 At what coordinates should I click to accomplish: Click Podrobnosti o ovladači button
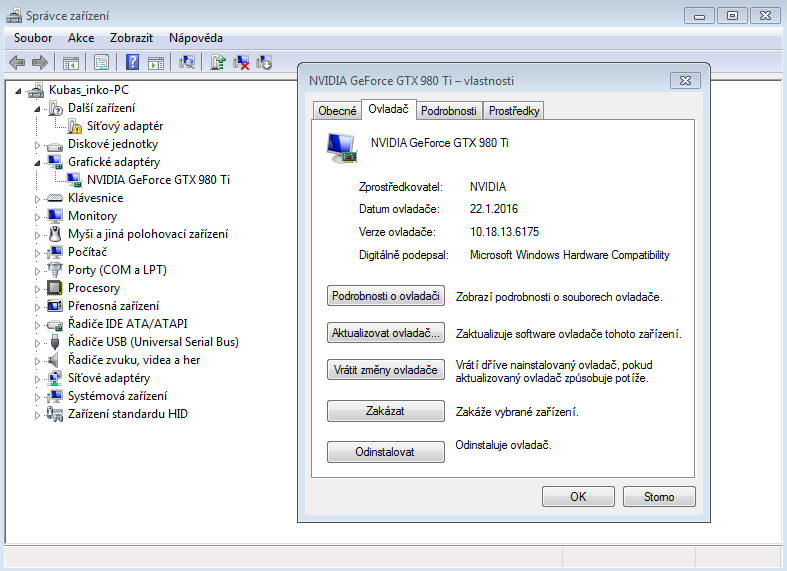(x=385, y=296)
